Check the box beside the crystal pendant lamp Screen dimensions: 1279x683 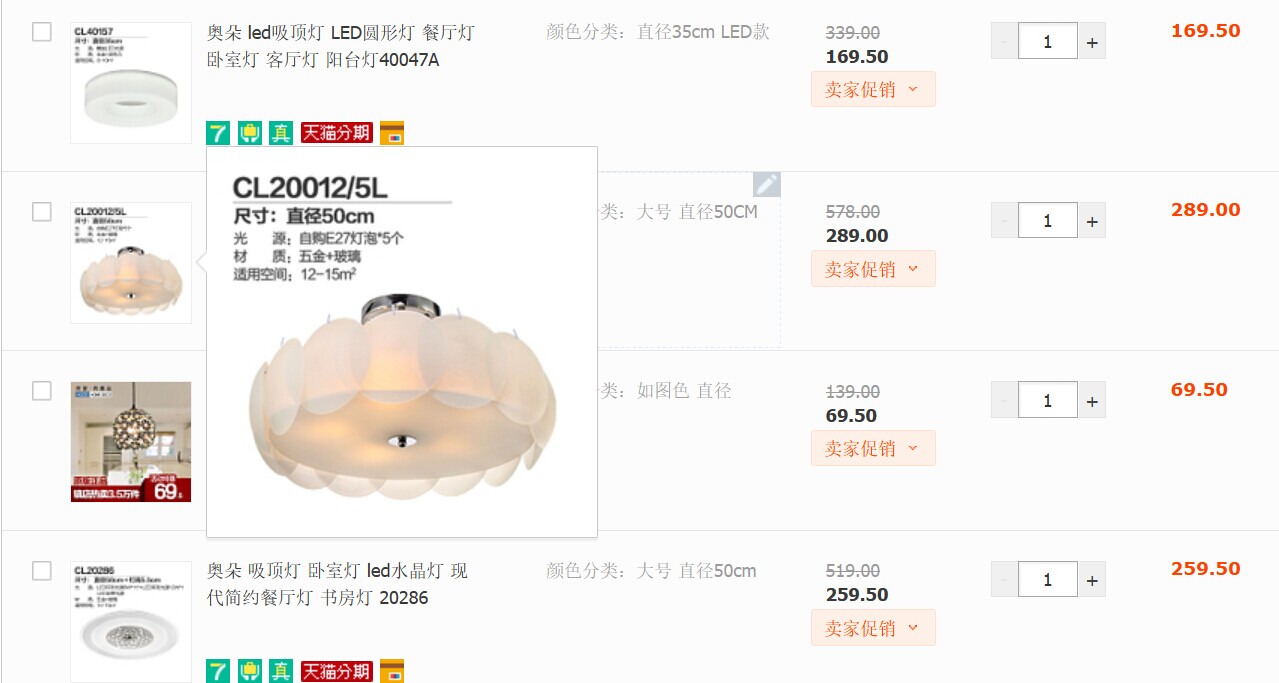tap(41, 391)
